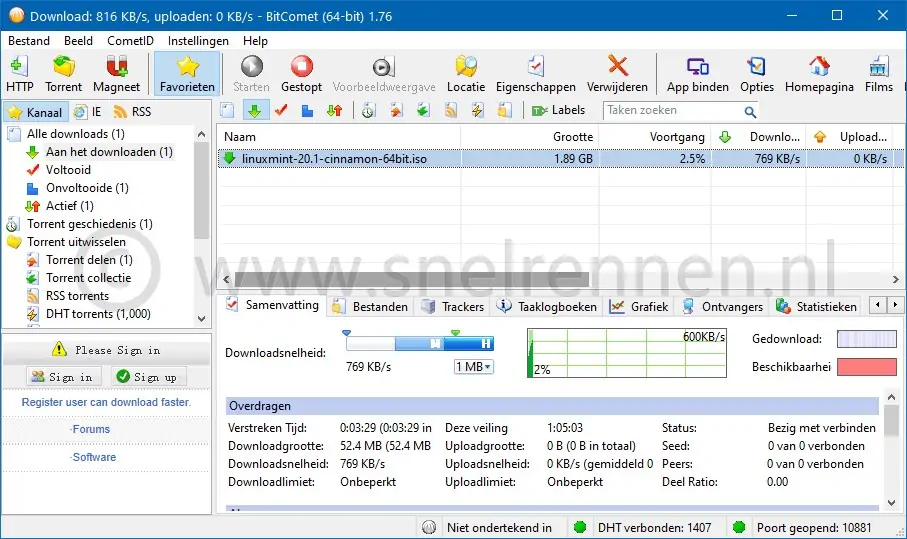Click the Sign in button

point(62,377)
